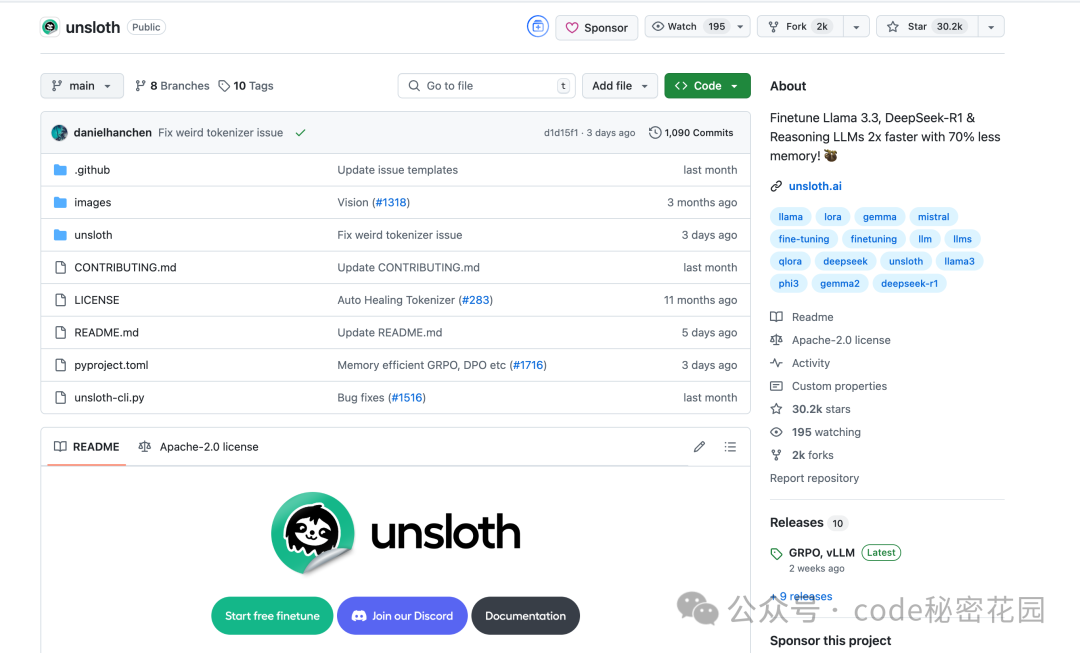
Task: Open the green Code dropdown
Action: (x=707, y=85)
